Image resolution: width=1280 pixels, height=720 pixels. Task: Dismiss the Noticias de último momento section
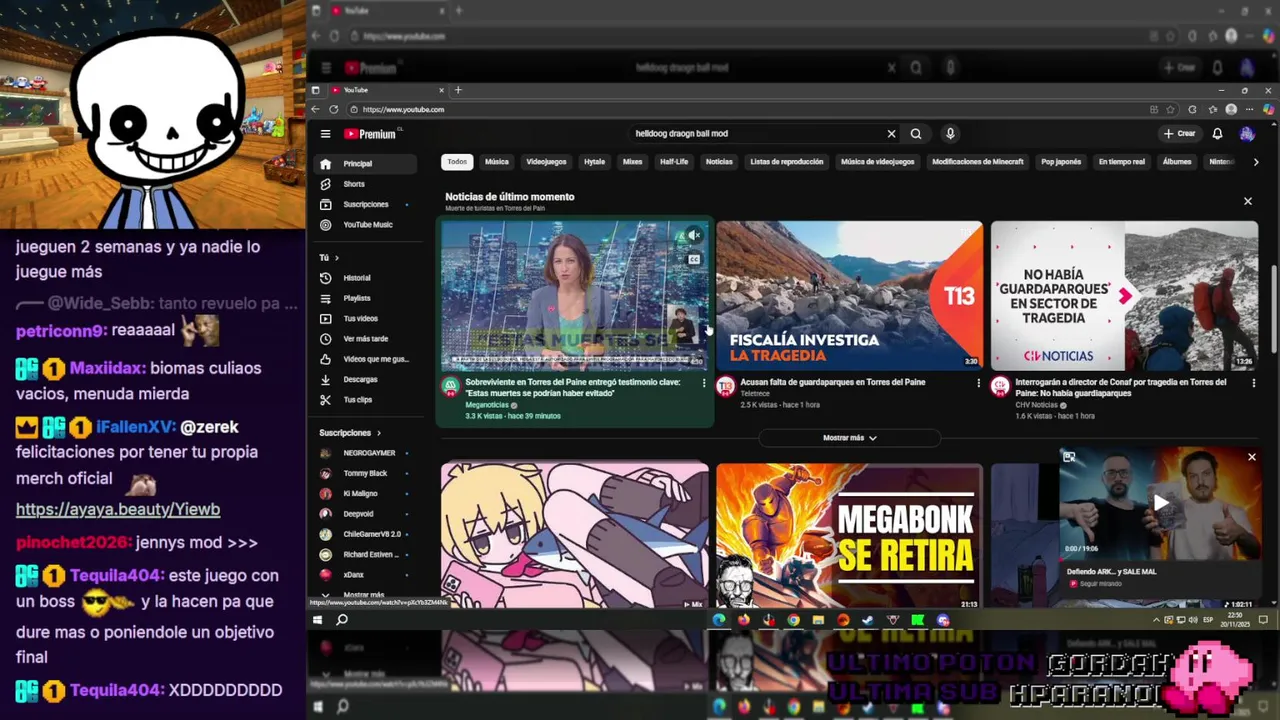1247,201
